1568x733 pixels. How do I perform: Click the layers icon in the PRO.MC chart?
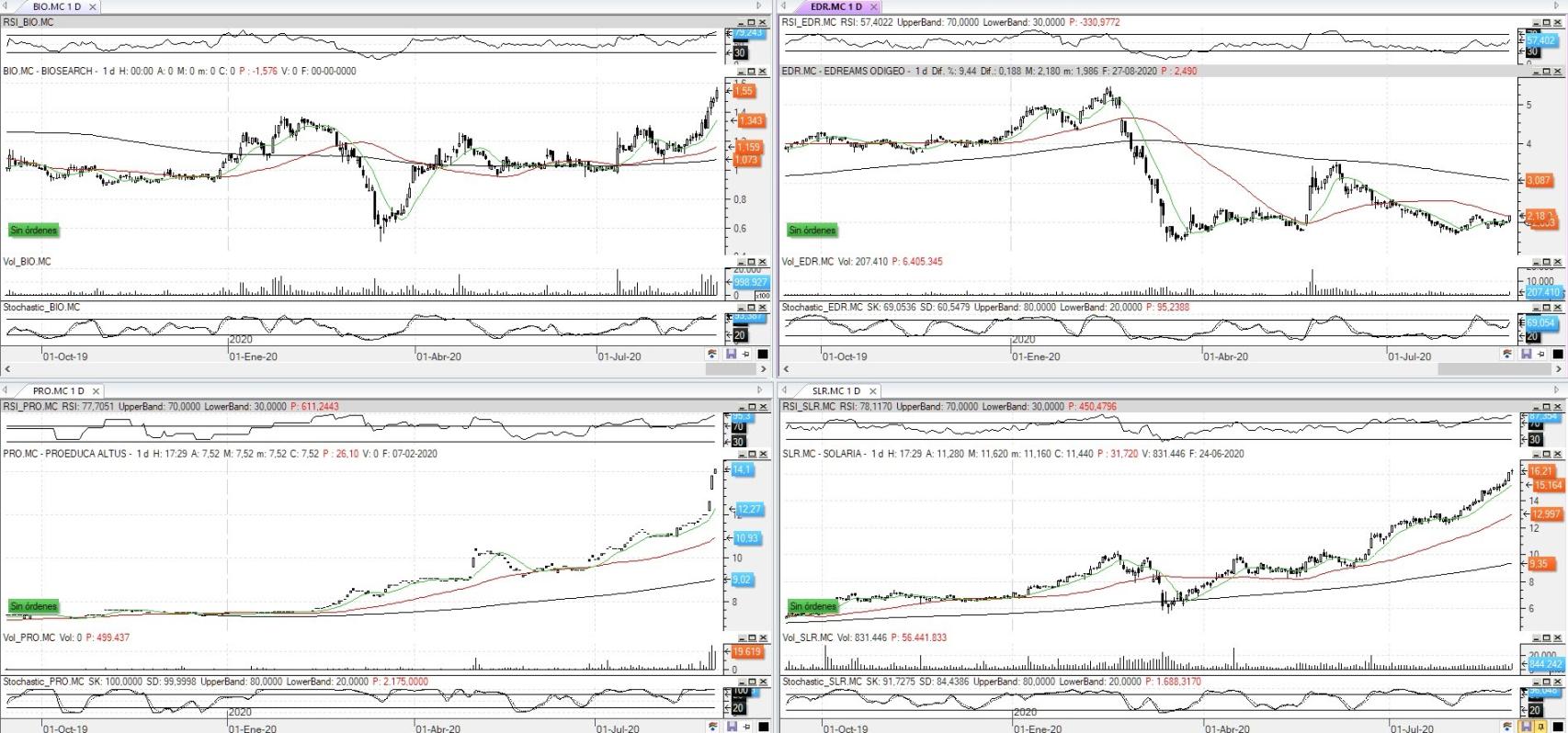(712, 727)
